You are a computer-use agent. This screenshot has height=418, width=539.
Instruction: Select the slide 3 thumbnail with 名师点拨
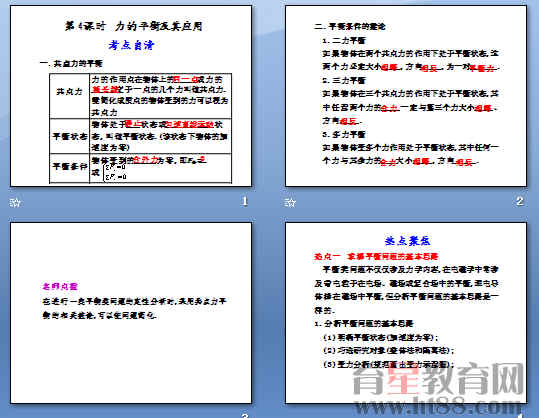(x=131, y=313)
